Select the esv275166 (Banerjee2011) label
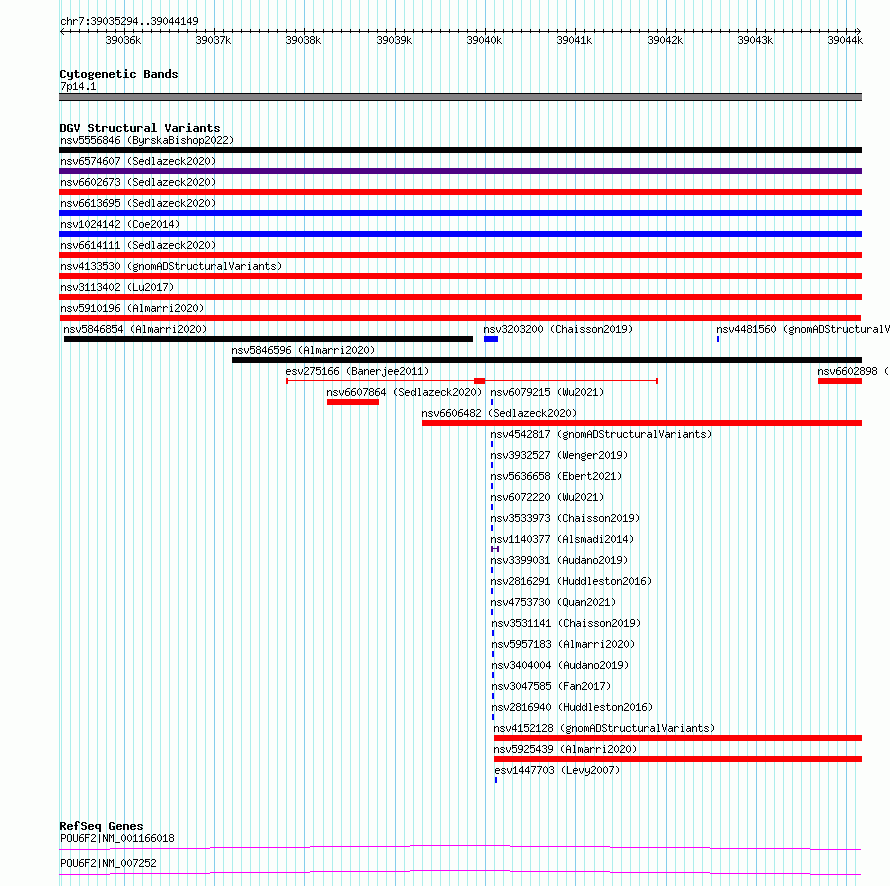Viewport: 890px width, 886px height. click(357, 371)
